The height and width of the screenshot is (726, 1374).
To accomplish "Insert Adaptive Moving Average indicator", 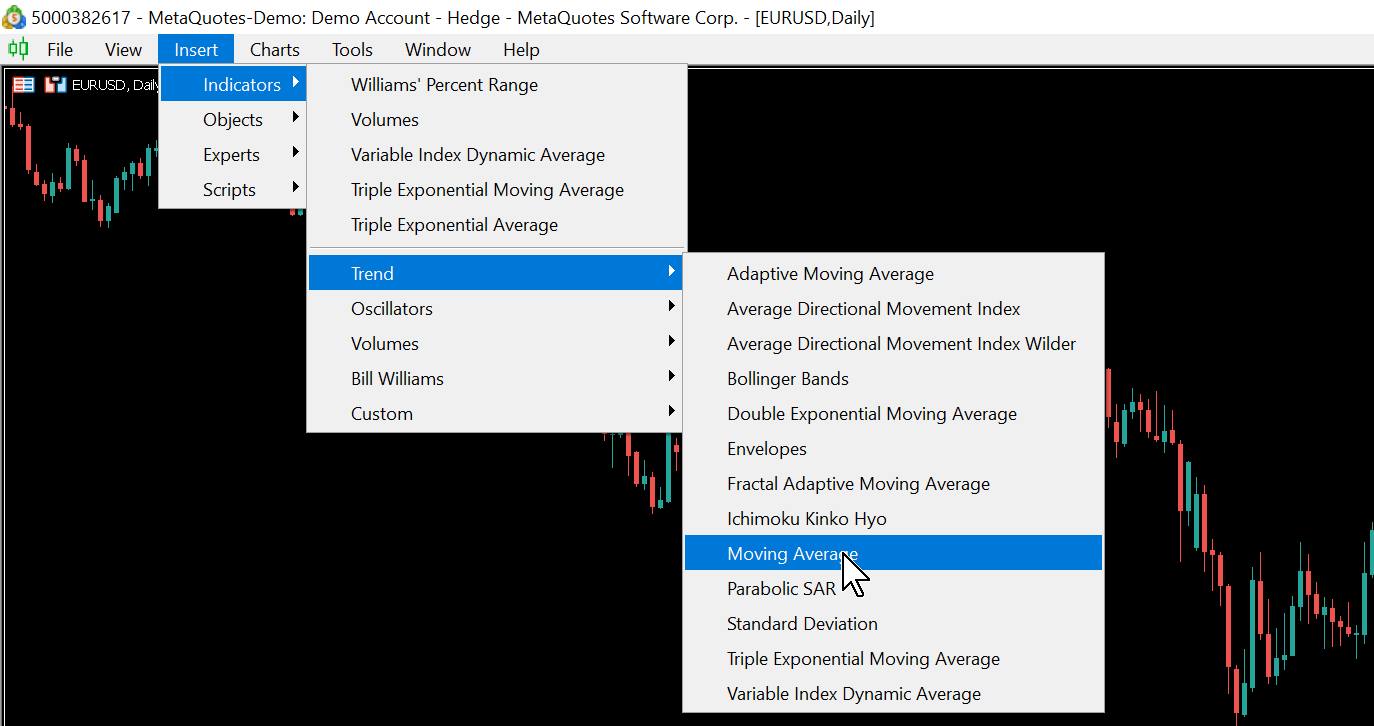I will click(x=893, y=273).
